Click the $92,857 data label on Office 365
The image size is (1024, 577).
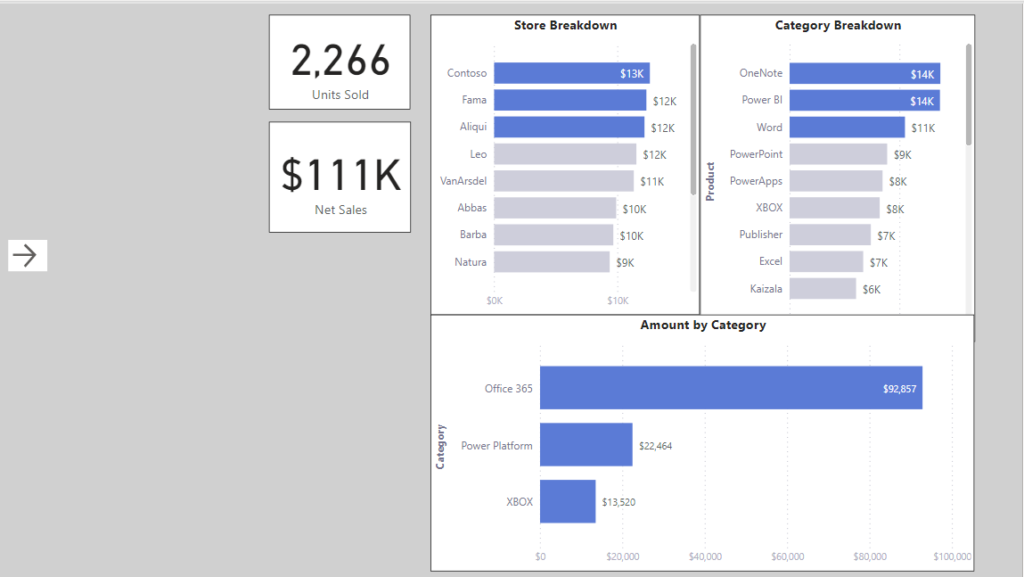tap(899, 389)
